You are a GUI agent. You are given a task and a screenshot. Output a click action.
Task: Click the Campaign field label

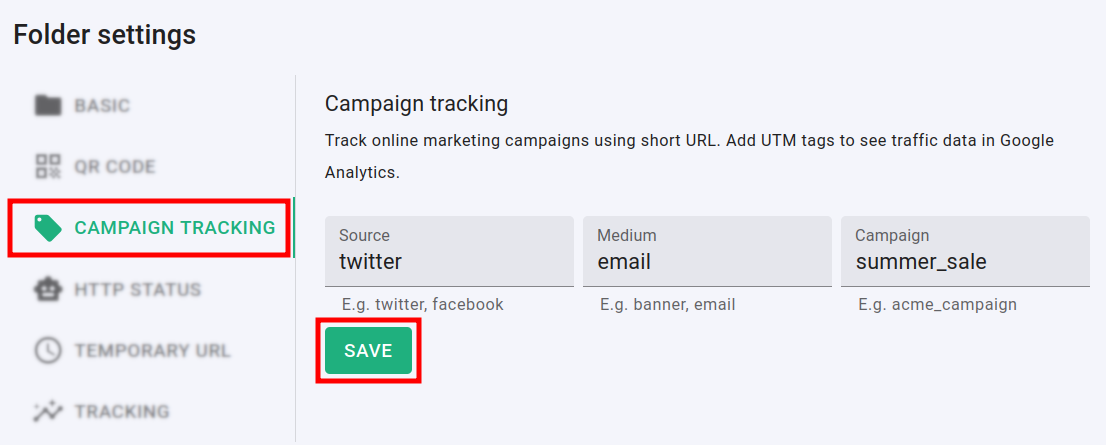point(892,236)
